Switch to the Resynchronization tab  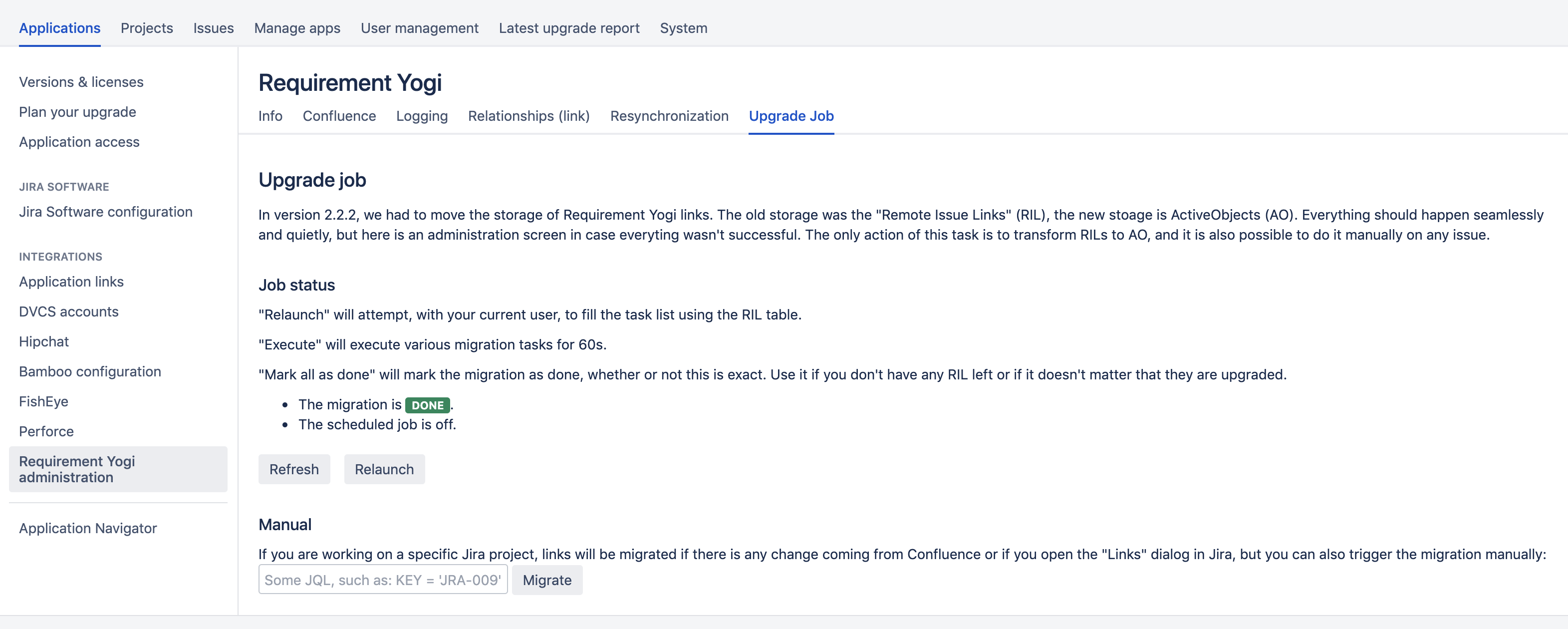click(669, 116)
